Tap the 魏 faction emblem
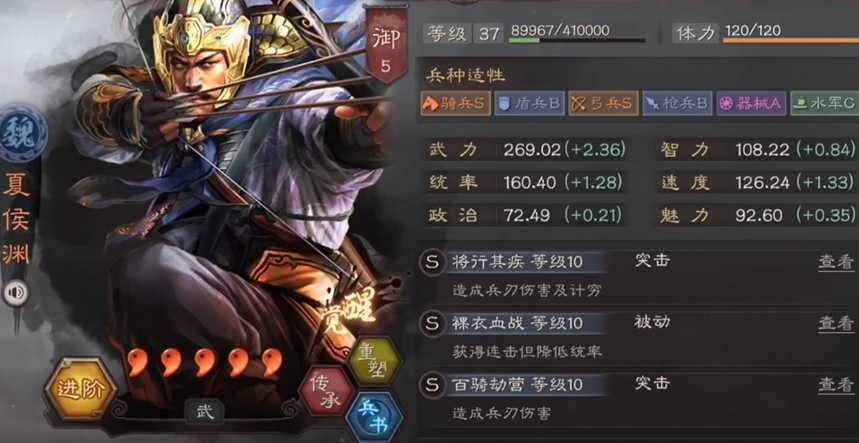Screen dimensions: 859x443 pyautogui.click(x=22, y=135)
